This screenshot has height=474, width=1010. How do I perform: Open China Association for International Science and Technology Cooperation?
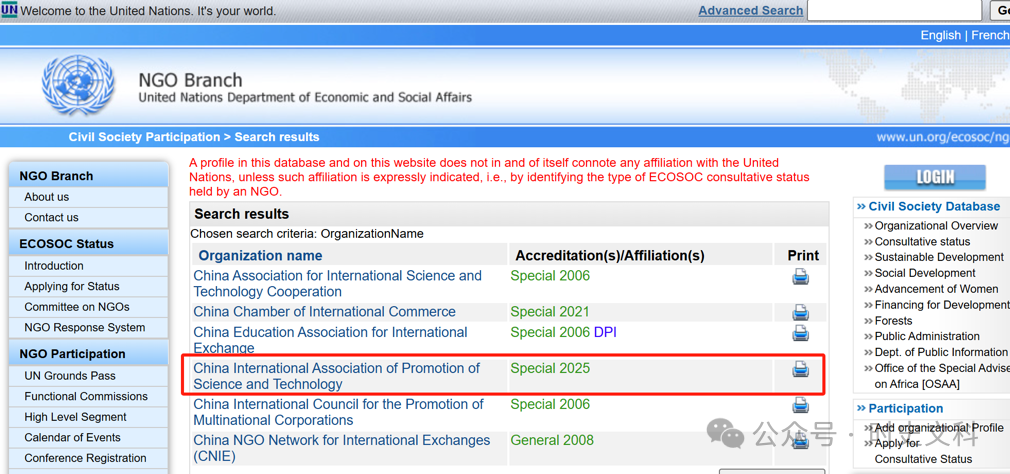[338, 283]
